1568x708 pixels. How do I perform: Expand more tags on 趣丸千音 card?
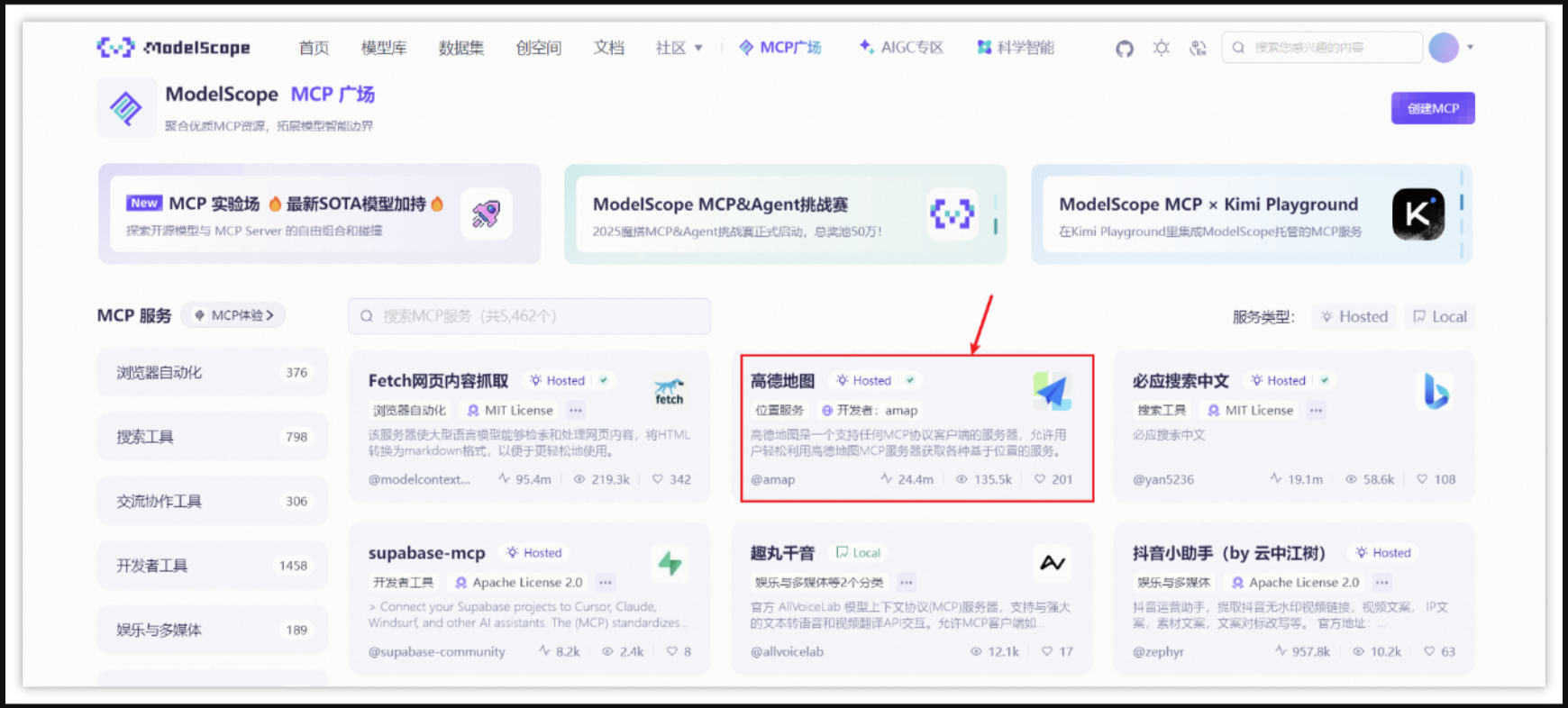(907, 583)
